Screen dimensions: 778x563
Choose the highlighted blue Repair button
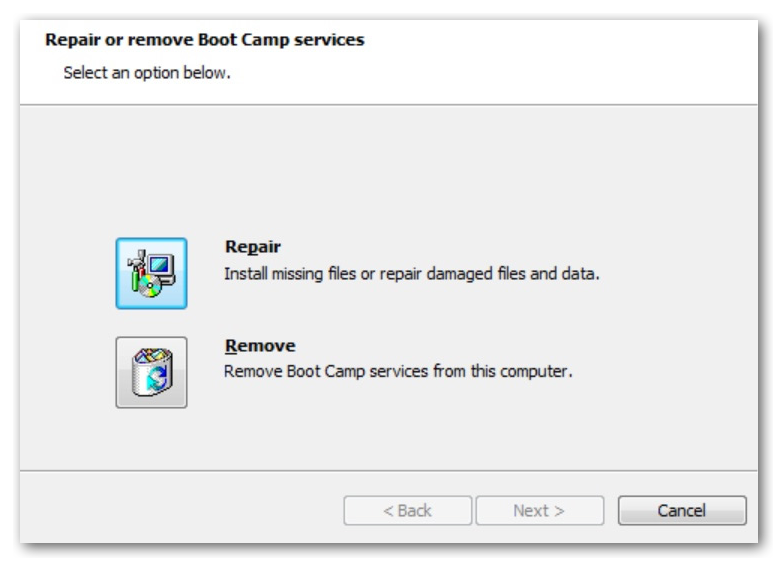tap(151, 273)
